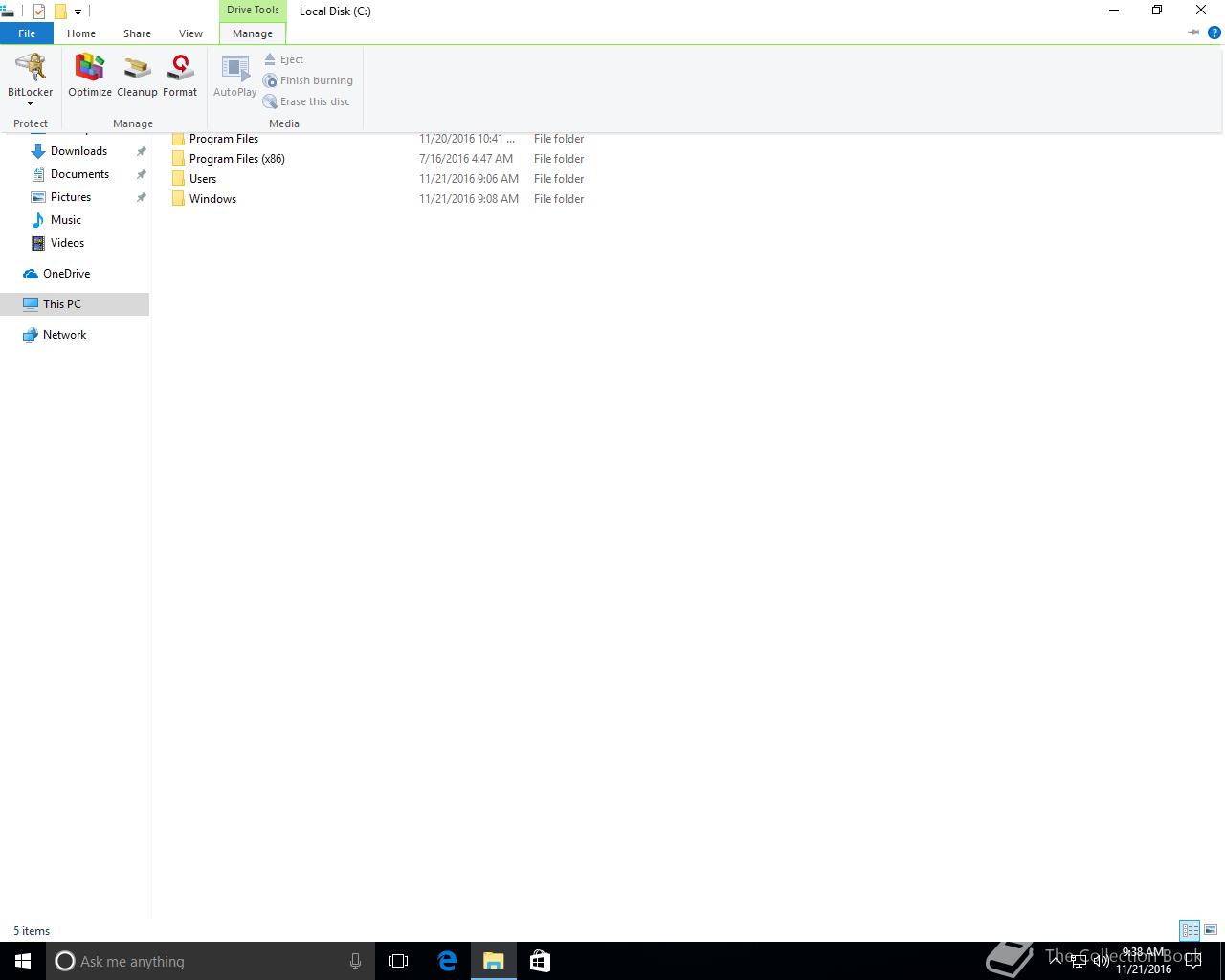Open the File menu

(27, 33)
